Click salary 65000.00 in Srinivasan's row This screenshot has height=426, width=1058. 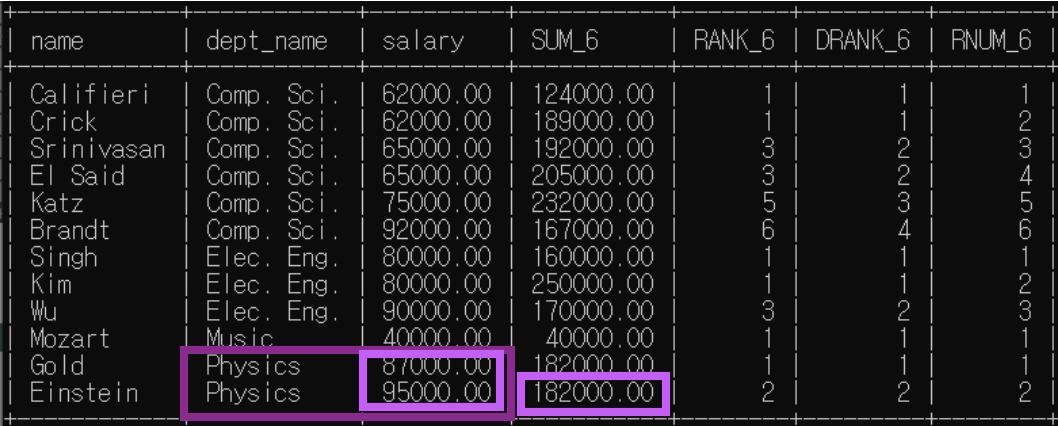[437, 149]
